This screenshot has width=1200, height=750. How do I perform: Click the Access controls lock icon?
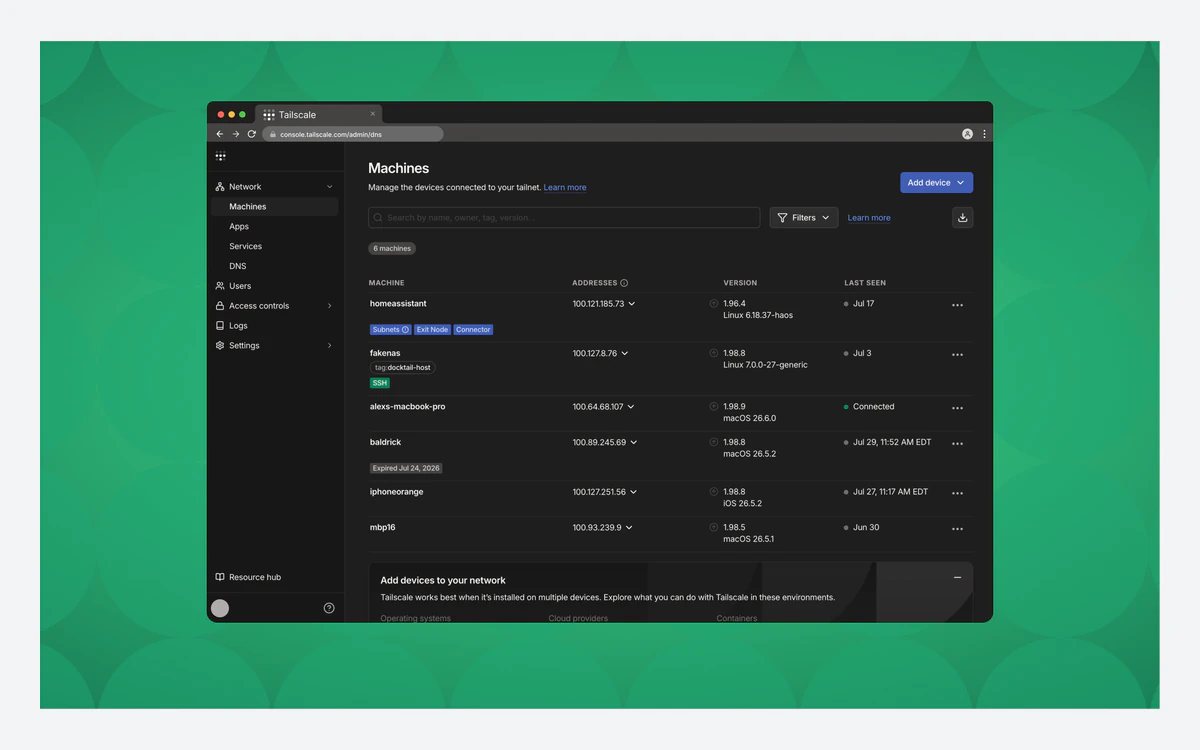[220, 306]
